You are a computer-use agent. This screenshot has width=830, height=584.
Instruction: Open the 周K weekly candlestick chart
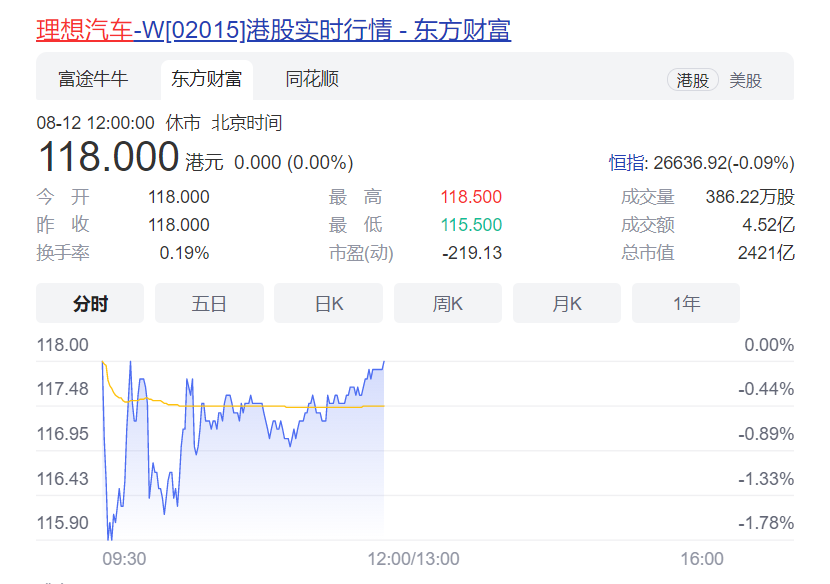click(x=448, y=303)
